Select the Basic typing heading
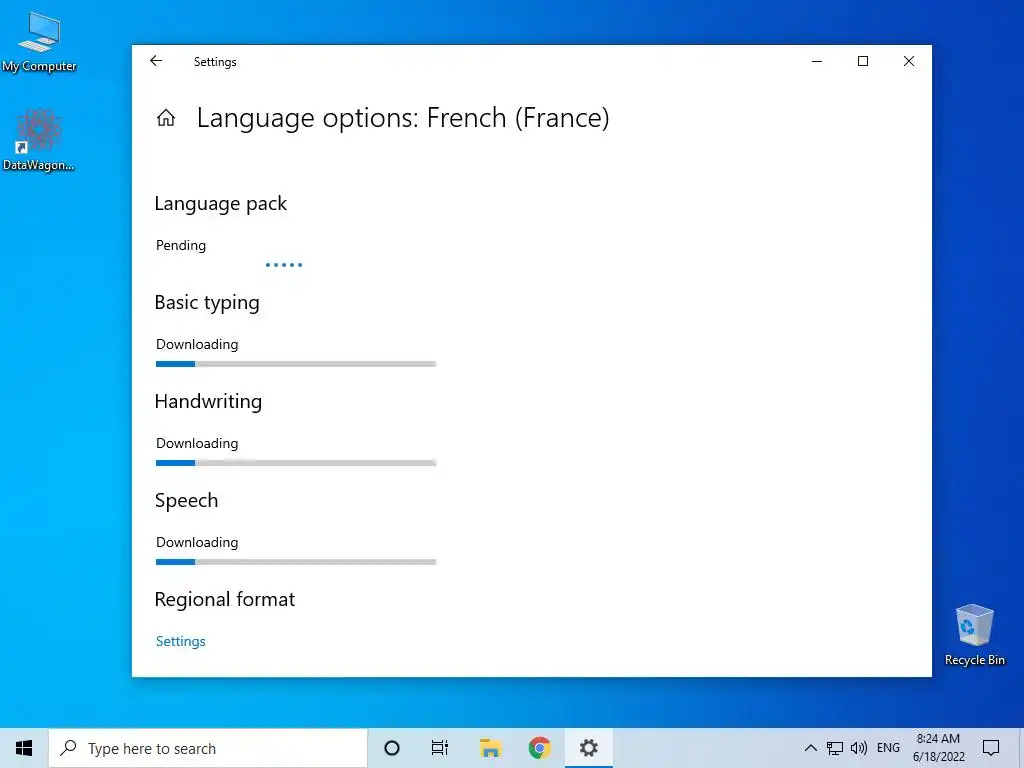The height and width of the screenshot is (768, 1024). [x=207, y=303]
